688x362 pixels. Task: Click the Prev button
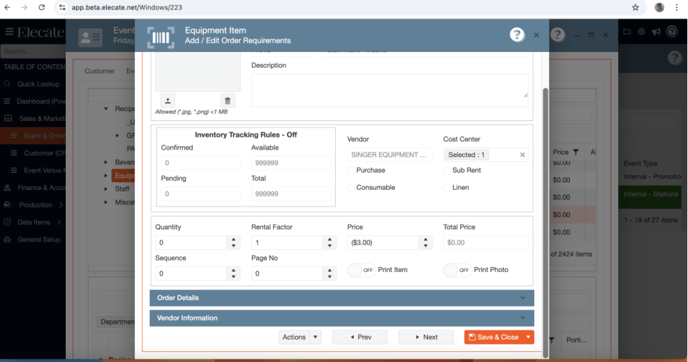coord(360,337)
